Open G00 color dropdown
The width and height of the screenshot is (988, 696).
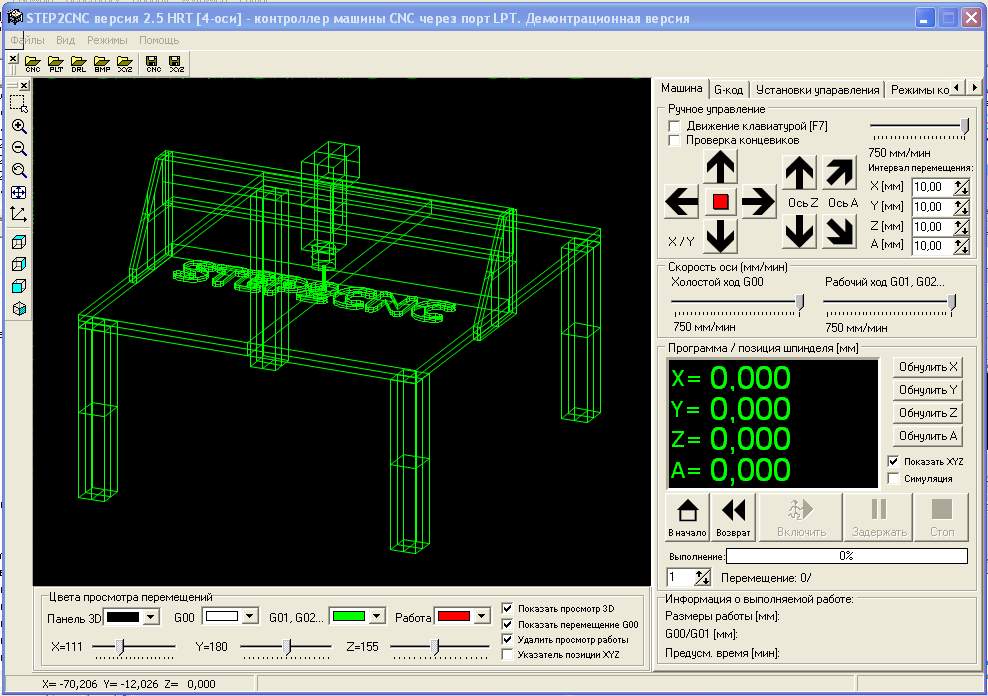point(250,617)
